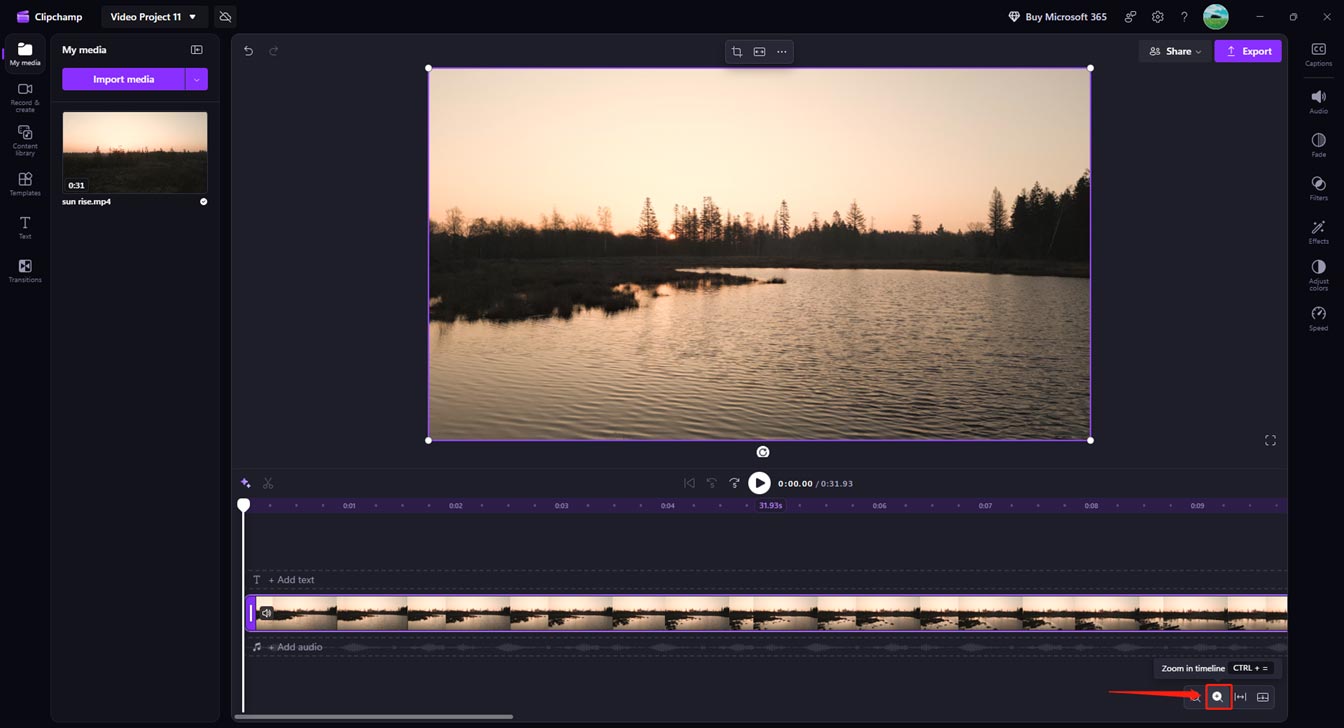The height and width of the screenshot is (728, 1344).
Task: Click the cloud sync off icon
Action: (x=225, y=17)
